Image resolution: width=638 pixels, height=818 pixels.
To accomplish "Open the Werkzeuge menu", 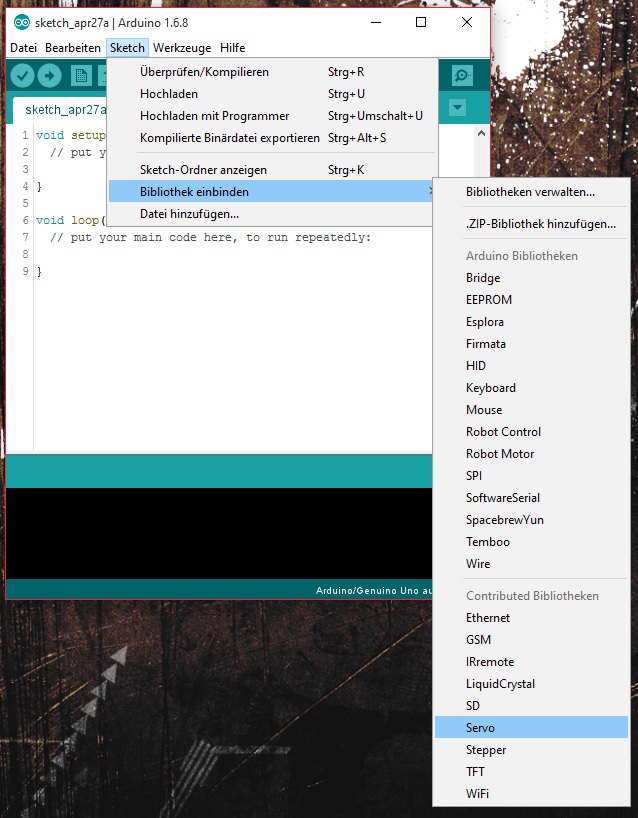I will 182,48.
